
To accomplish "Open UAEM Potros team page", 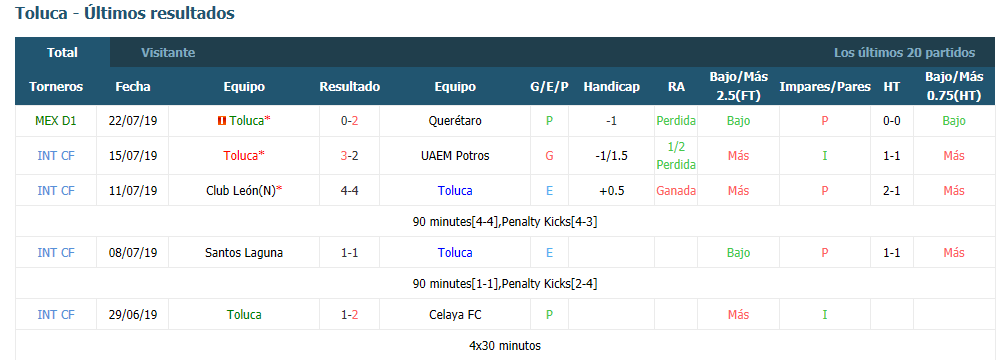I will 455,155.
